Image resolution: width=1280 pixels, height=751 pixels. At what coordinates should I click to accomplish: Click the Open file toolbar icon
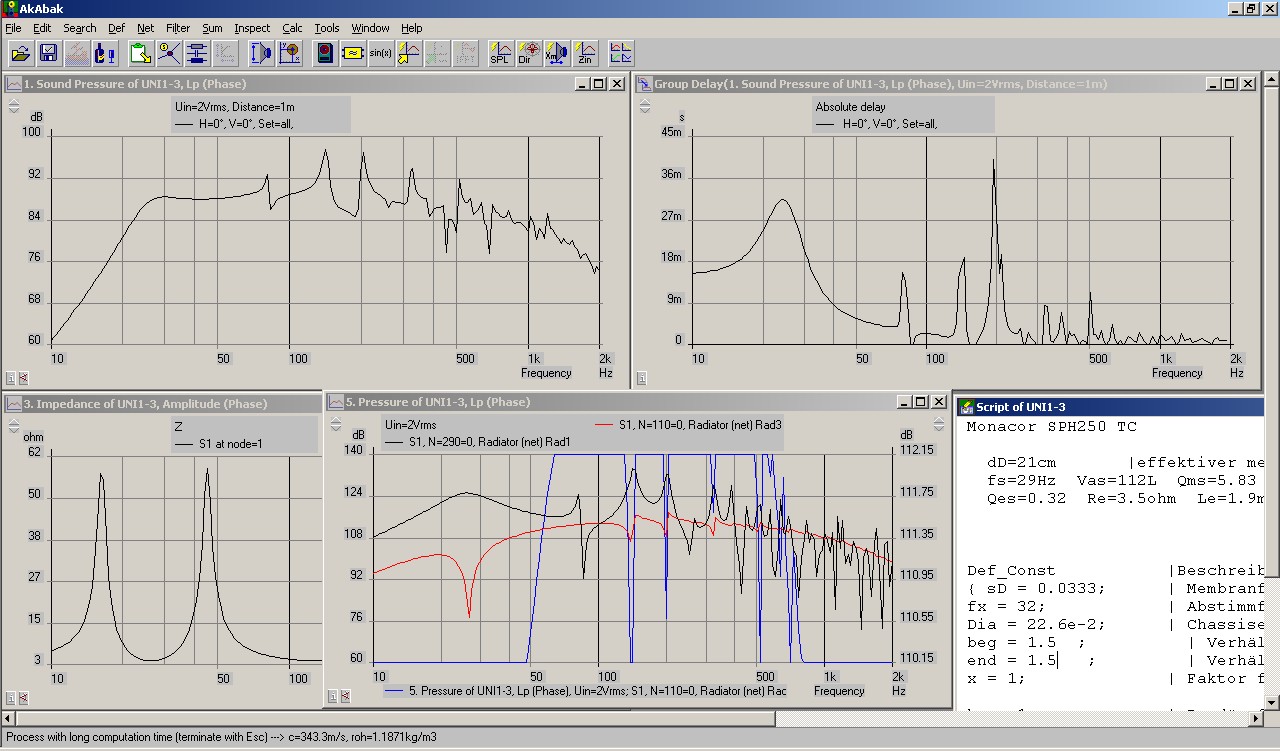(21, 54)
